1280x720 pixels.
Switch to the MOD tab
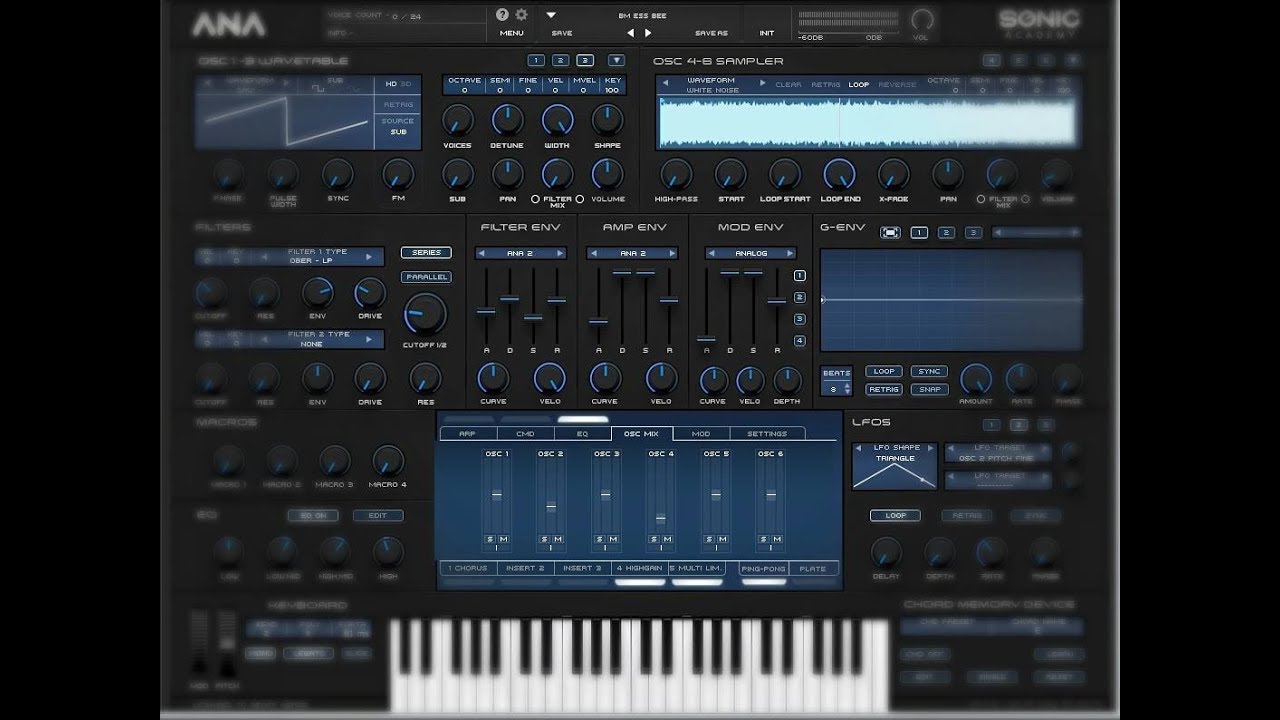point(701,434)
